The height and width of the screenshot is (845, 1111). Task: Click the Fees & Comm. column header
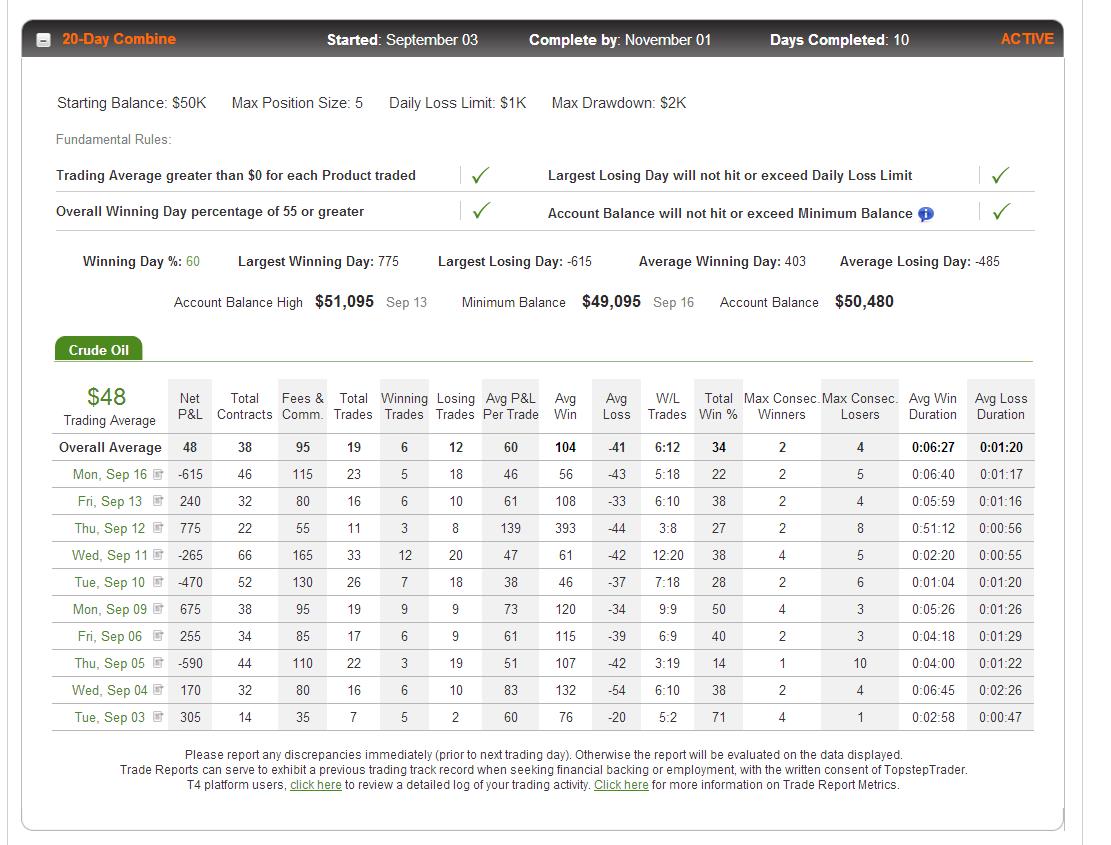pyautogui.click(x=303, y=406)
